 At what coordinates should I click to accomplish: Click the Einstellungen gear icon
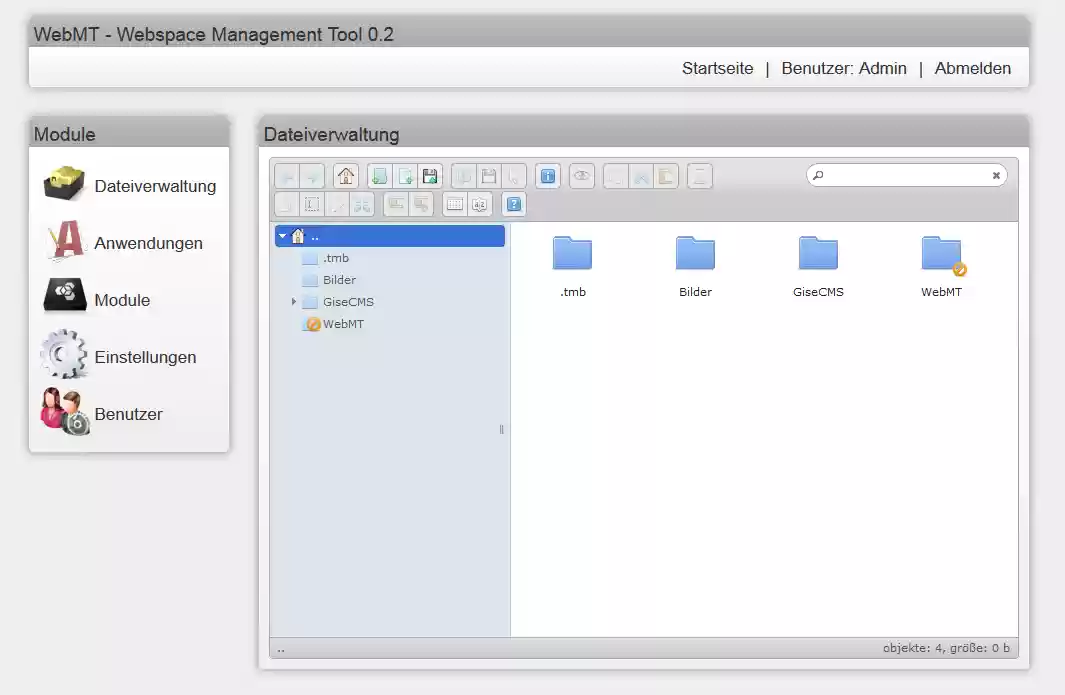pyautogui.click(x=64, y=354)
